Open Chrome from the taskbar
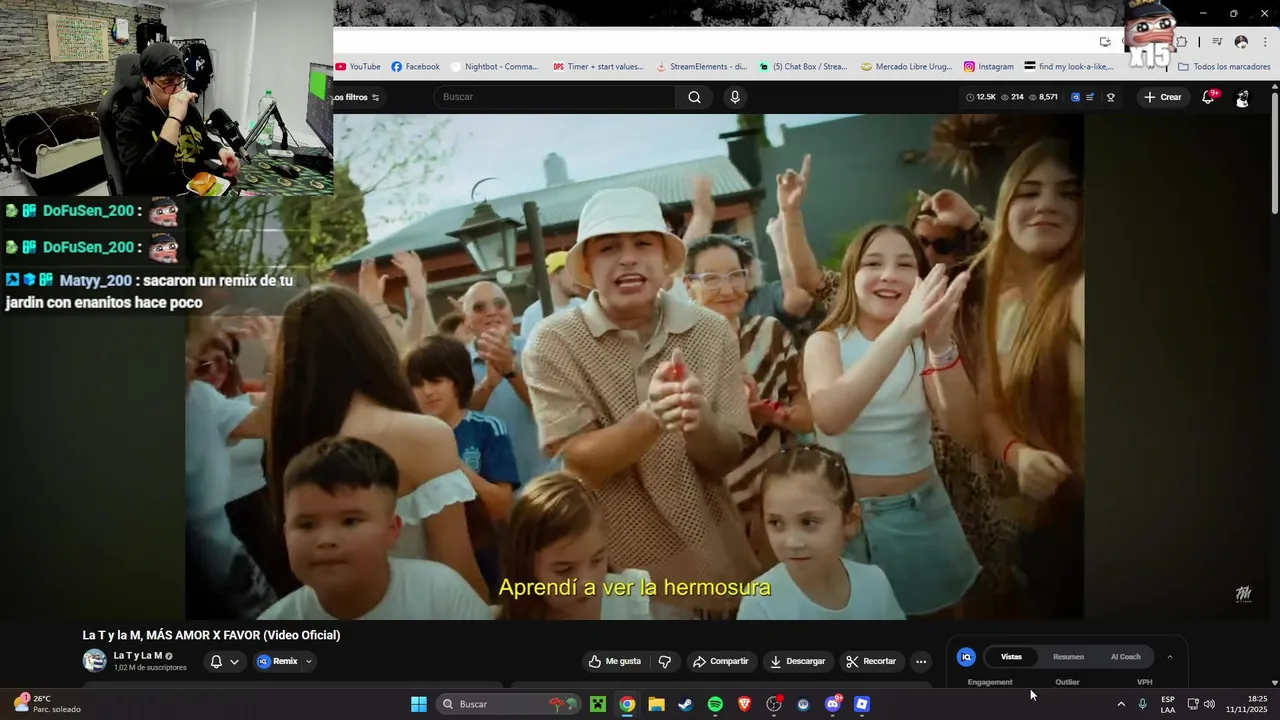 point(627,704)
